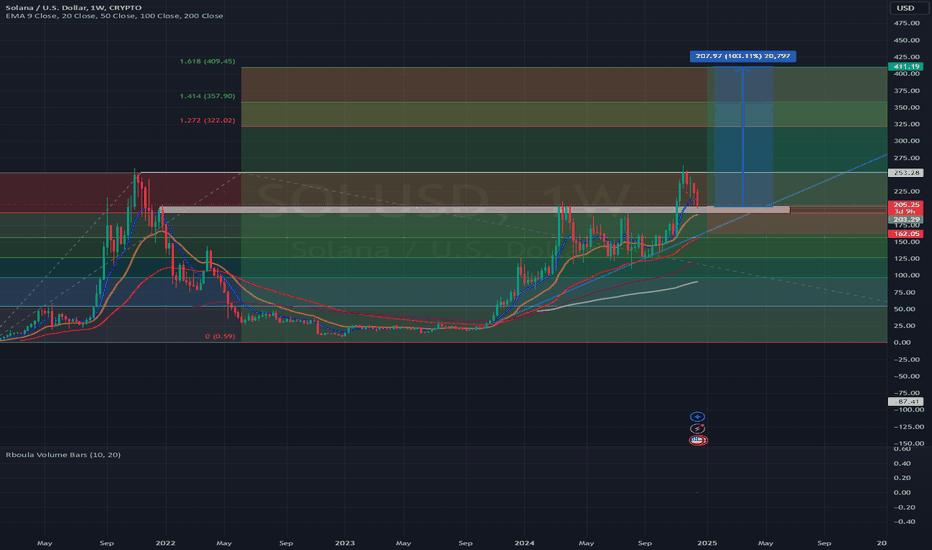Click the 1.618 (409.45) Fibonacci label
Image resolution: width=932 pixels, height=550 pixels.
tap(207, 61)
